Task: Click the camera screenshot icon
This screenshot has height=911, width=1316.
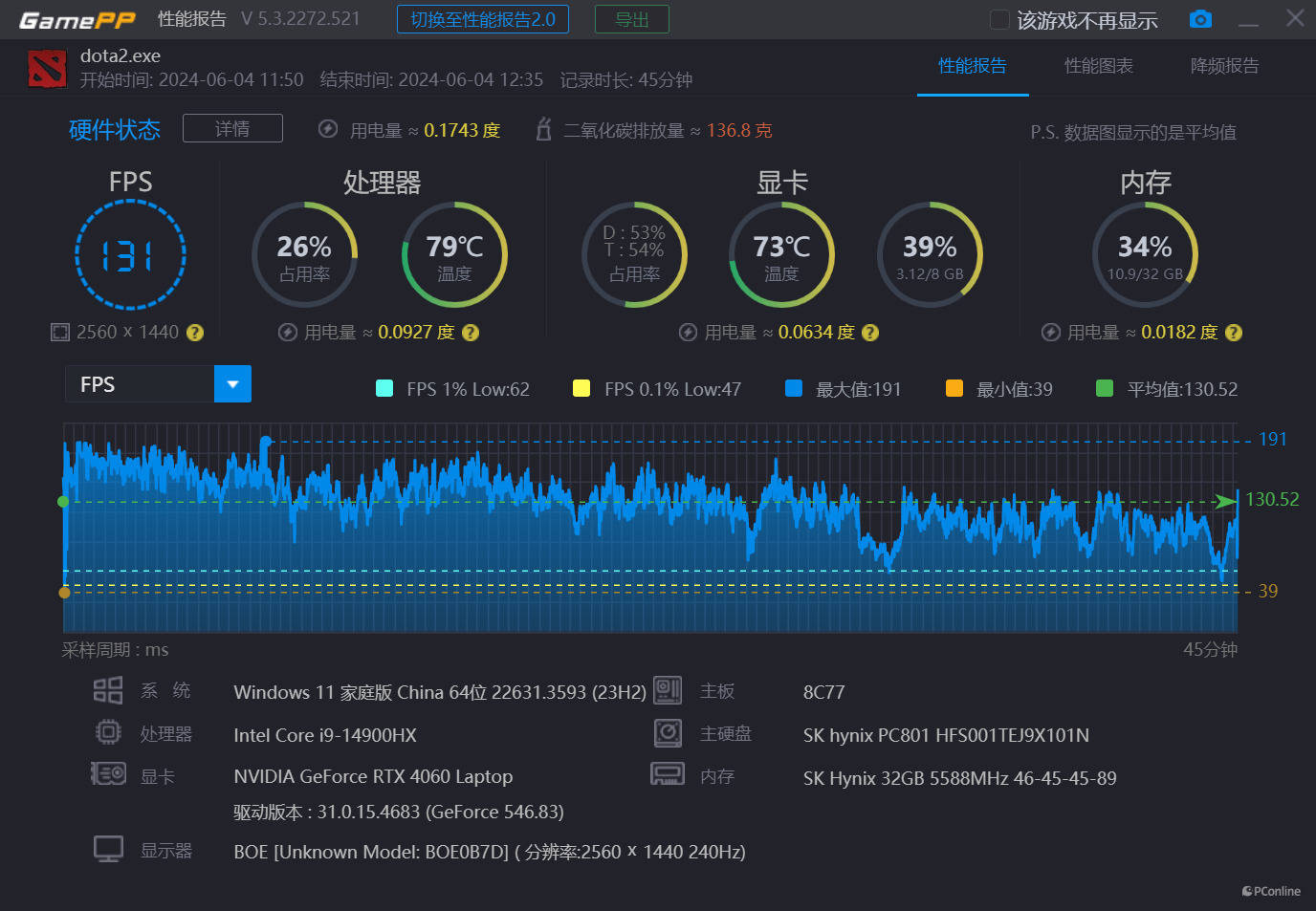Action: pyautogui.click(x=1200, y=19)
